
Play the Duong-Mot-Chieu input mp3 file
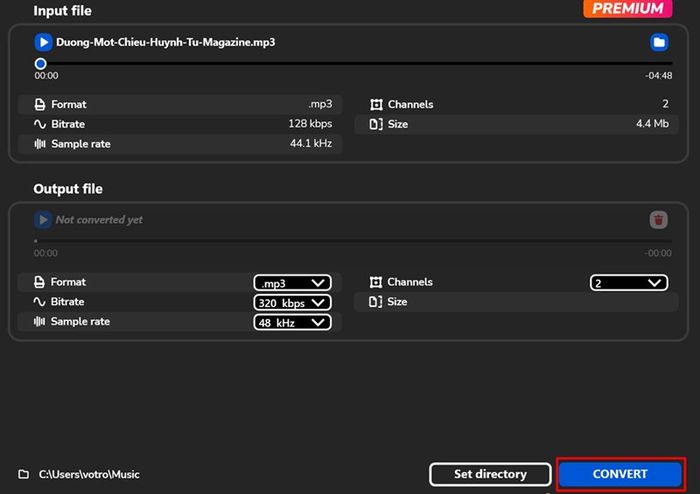43,42
